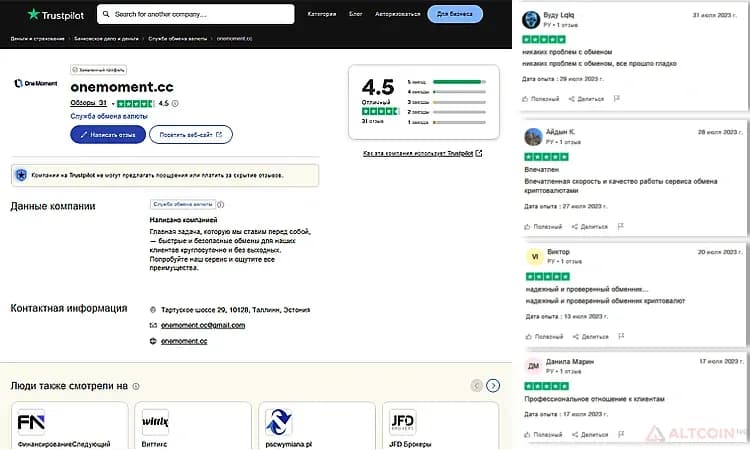
Task: Open the Категории menu item
Action: click(321, 14)
